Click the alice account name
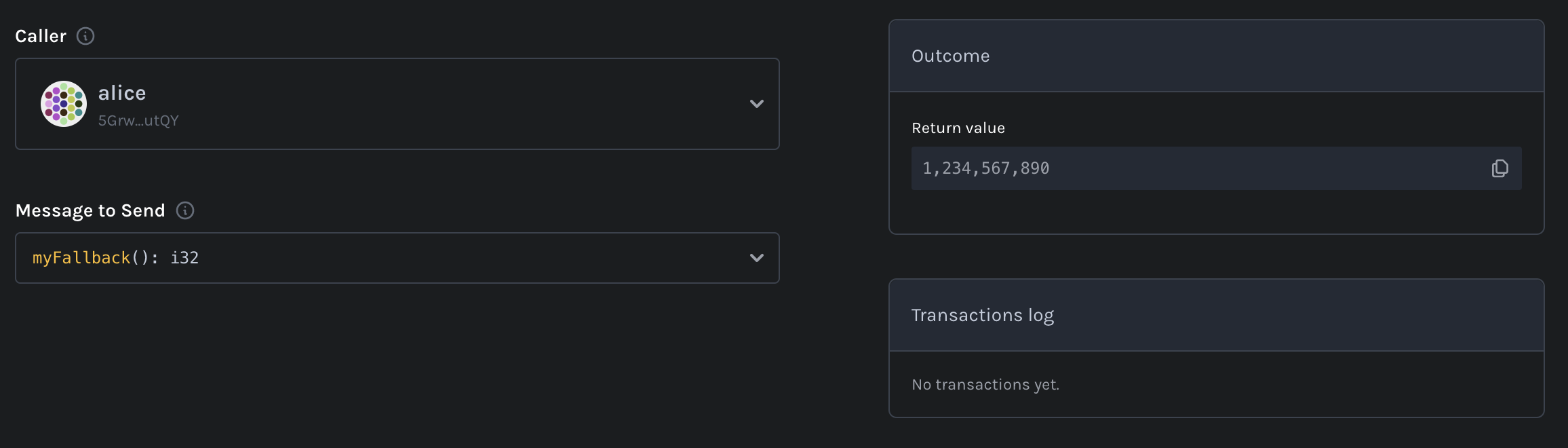1568x448 pixels. (122, 93)
